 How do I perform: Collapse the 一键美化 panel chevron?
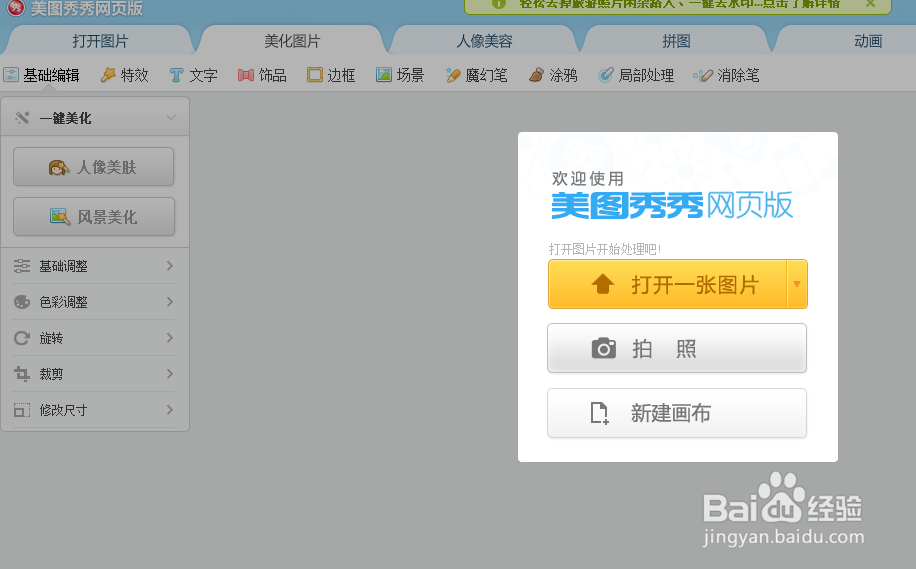click(x=171, y=117)
